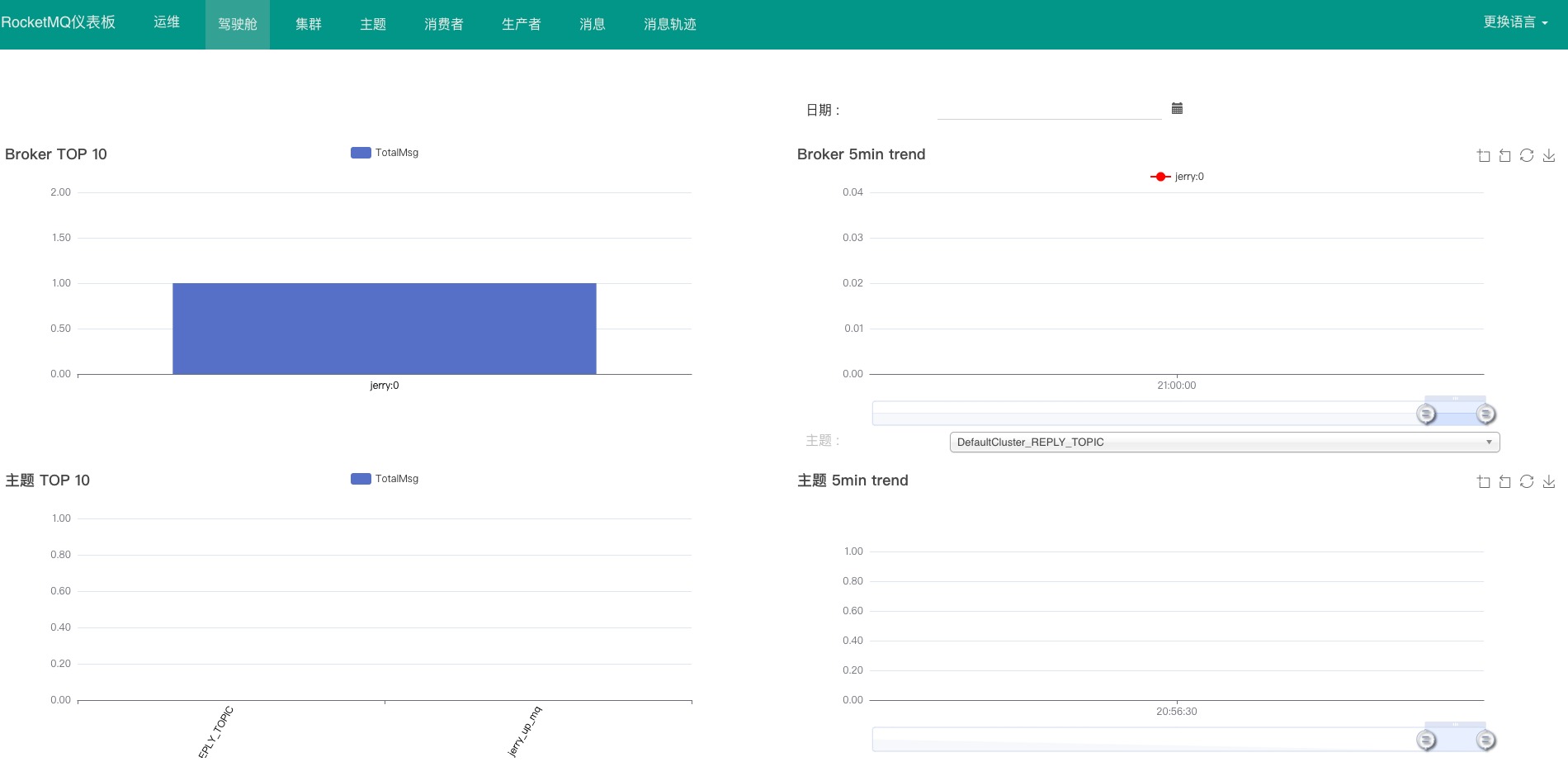This screenshot has width=1568, height=762.
Task: Open the 主题 topic selection dropdown
Action: pos(1224,442)
